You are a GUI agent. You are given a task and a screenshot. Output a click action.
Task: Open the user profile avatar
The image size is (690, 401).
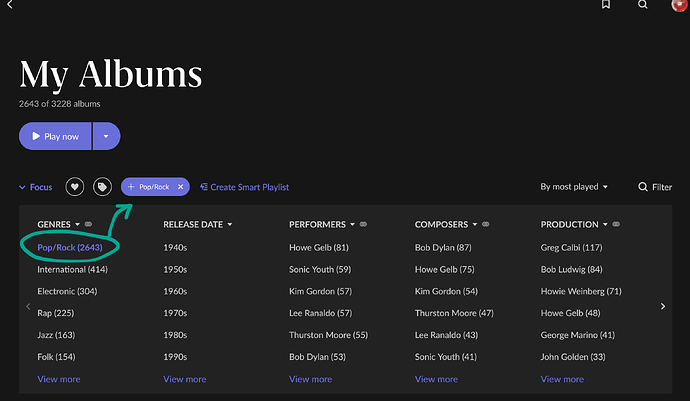point(680,5)
